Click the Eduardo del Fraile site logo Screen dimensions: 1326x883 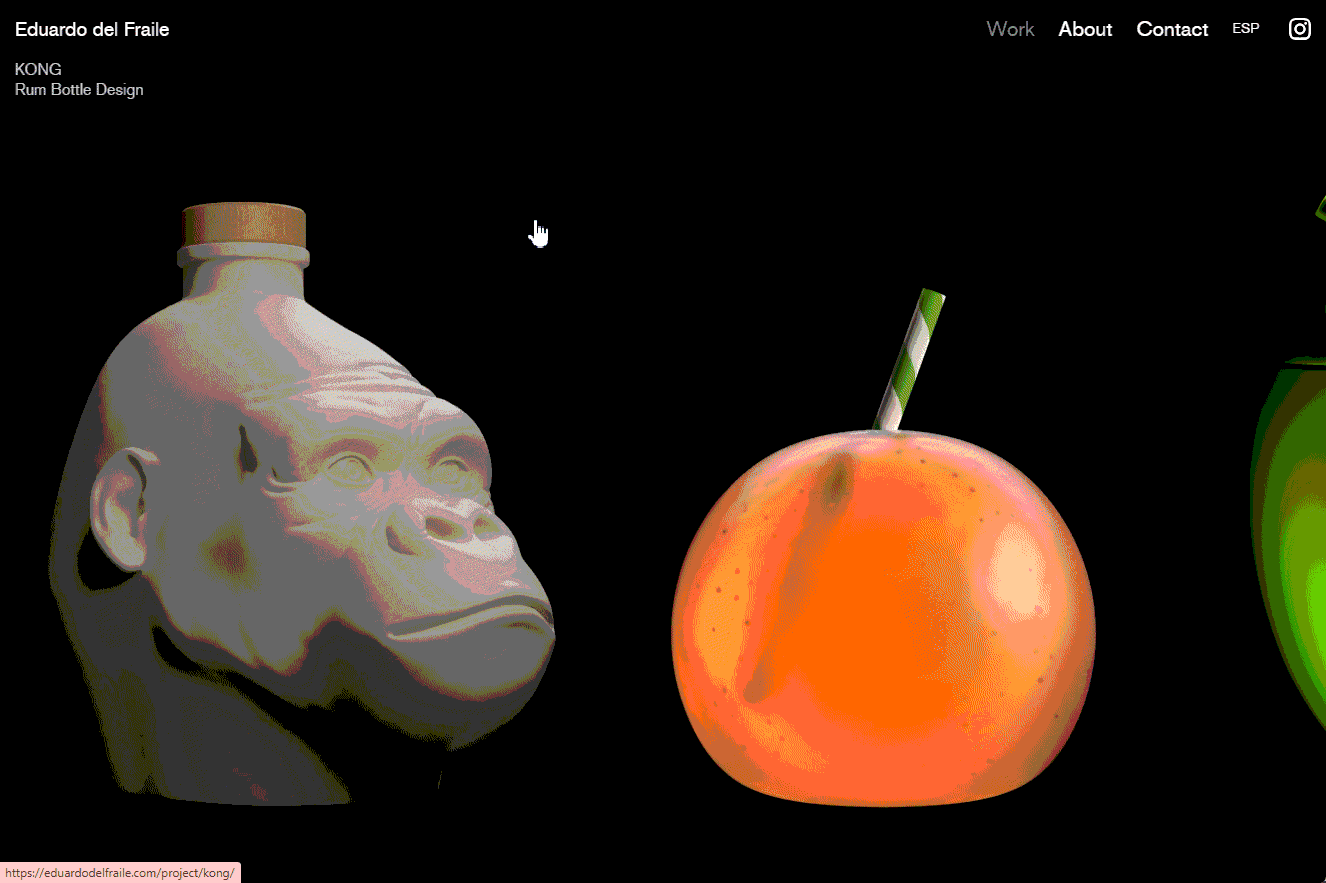pos(92,29)
